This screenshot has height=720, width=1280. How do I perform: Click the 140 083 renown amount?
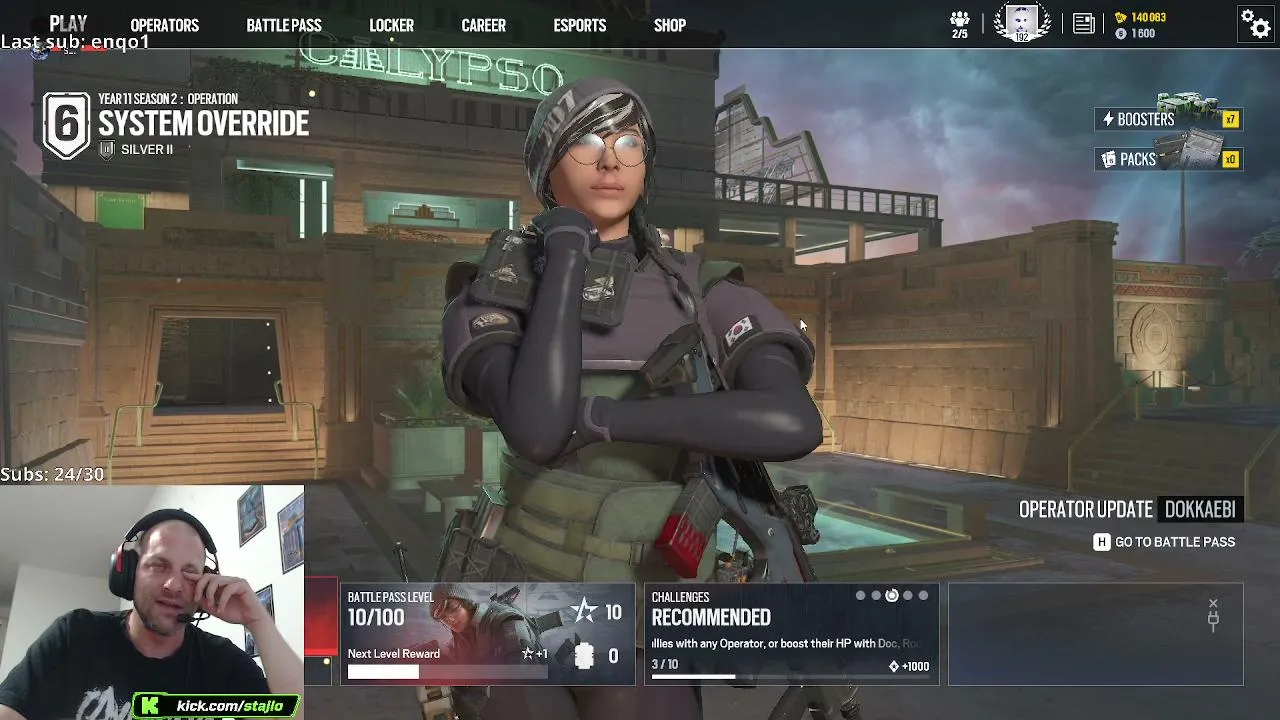coord(1149,17)
